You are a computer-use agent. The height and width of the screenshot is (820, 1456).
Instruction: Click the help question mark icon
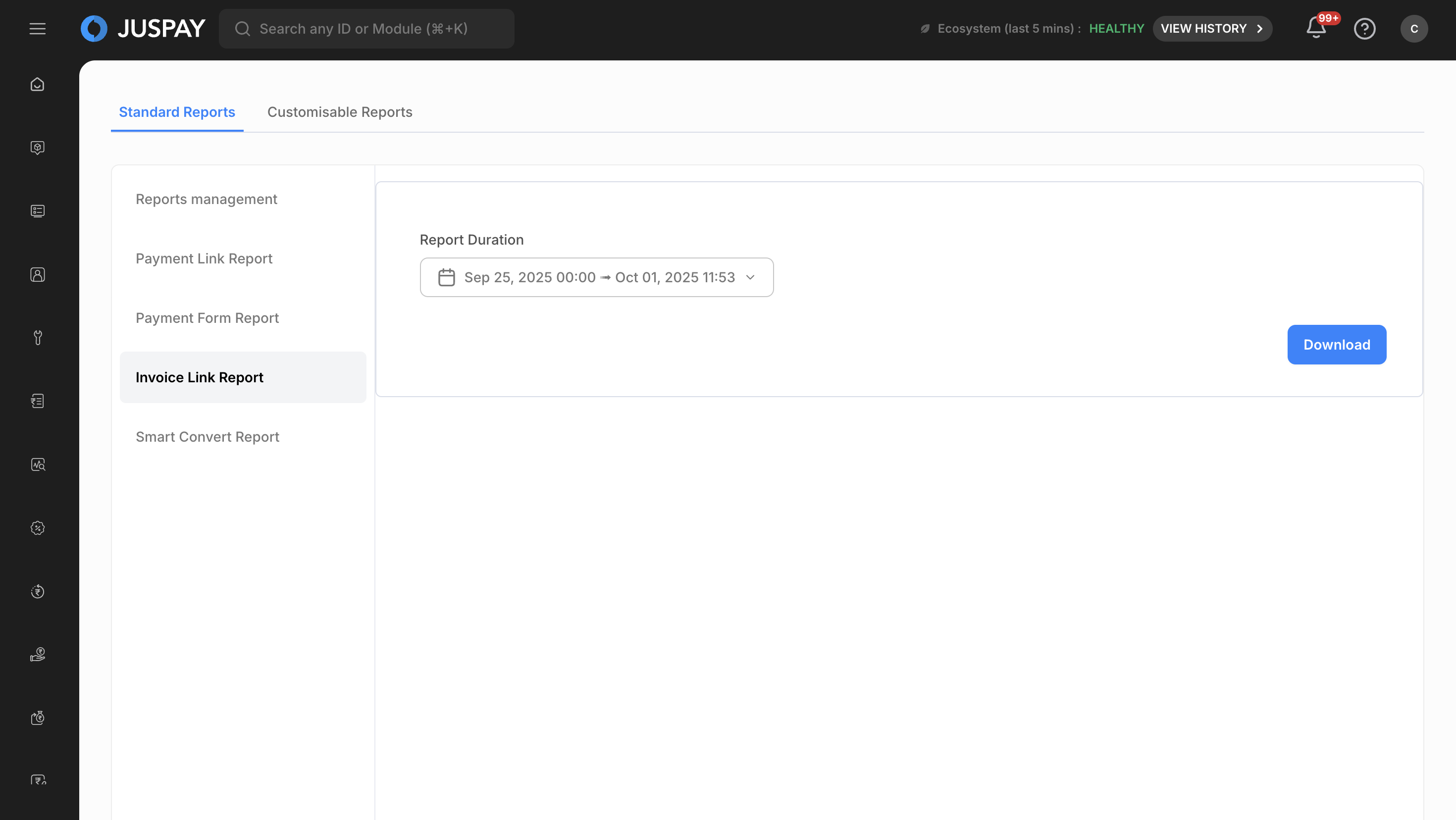1364,29
